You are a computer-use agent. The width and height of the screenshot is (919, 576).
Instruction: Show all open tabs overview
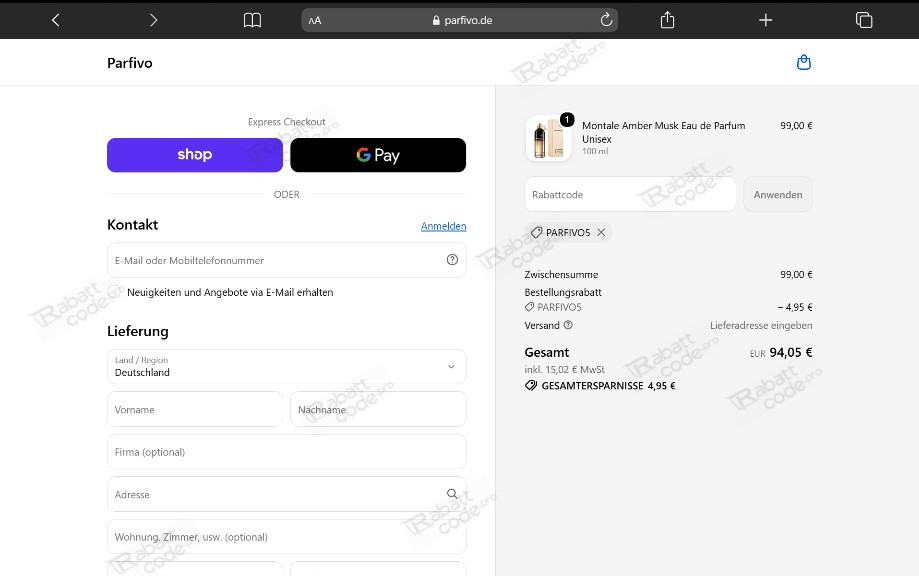864,20
